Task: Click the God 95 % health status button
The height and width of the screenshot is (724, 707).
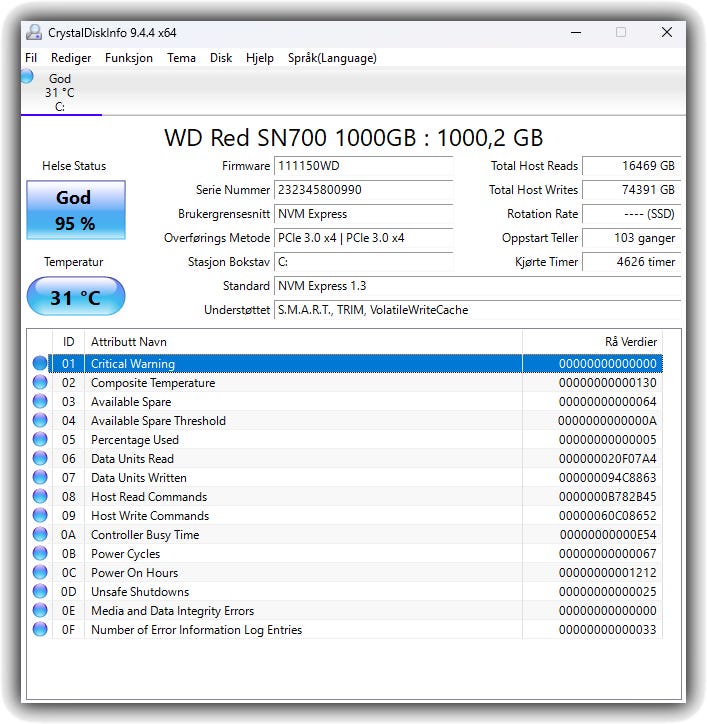Action: pyautogui.click(x=76, y=210)
